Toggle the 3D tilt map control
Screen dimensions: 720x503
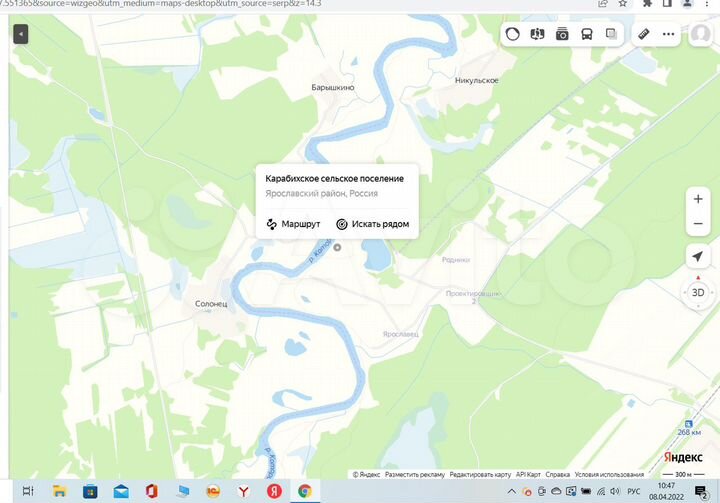pyautogui.click(x=698, y=293)
